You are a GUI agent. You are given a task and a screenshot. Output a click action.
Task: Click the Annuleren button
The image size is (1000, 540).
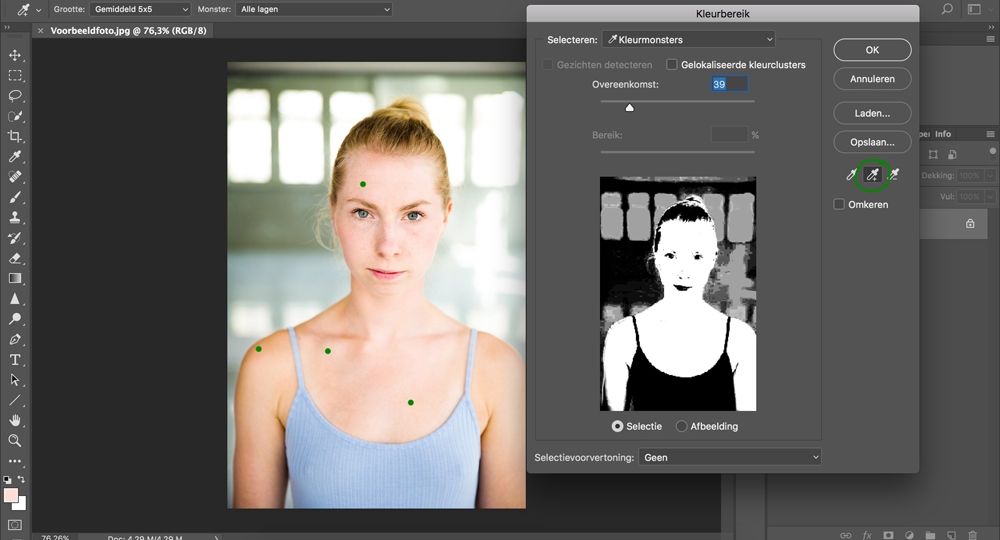pos(872,79)
